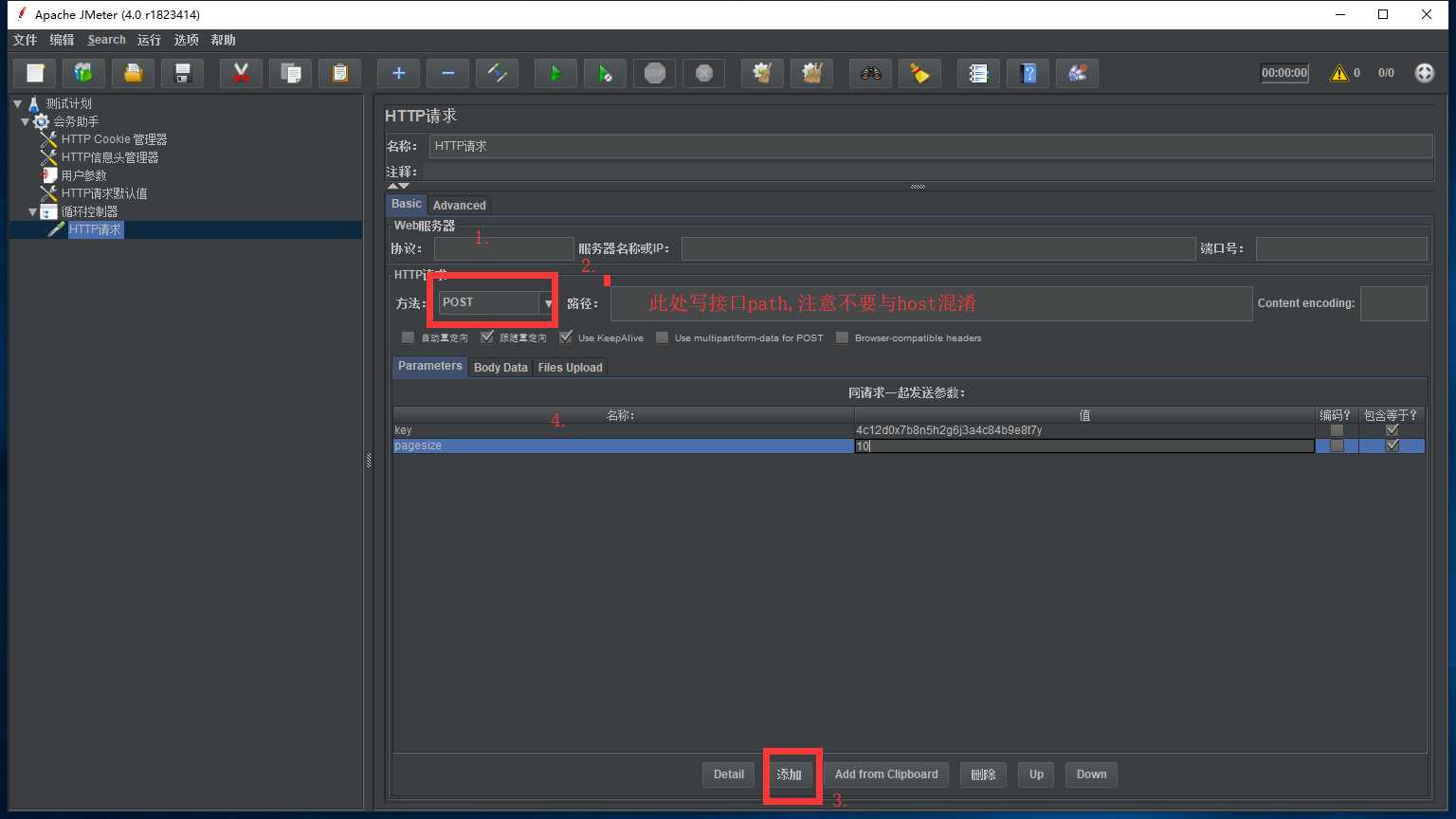
Task: Start test without pauses icon
Action: point(605,73)
